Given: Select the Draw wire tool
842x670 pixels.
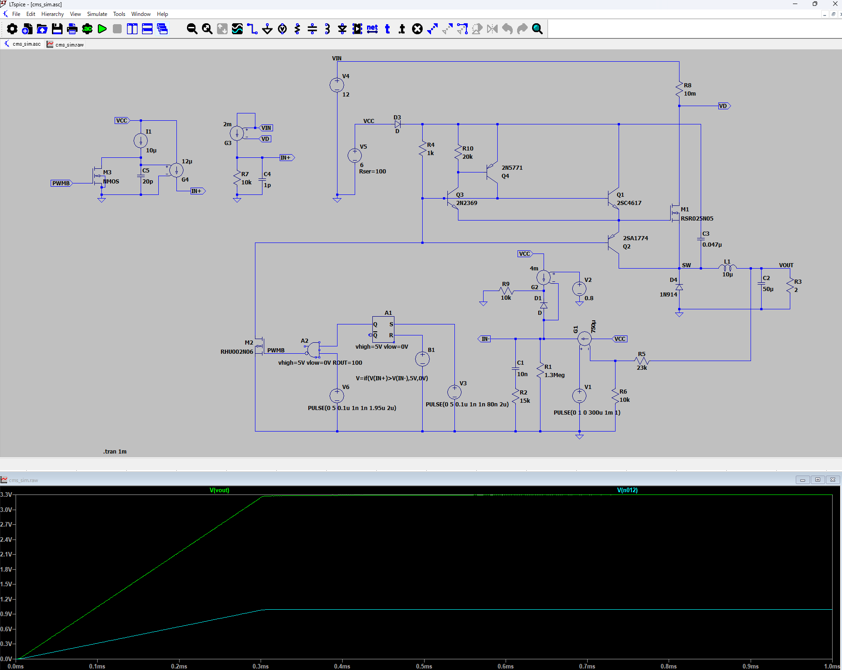Looking at the screenshot, I should [252, 29].
